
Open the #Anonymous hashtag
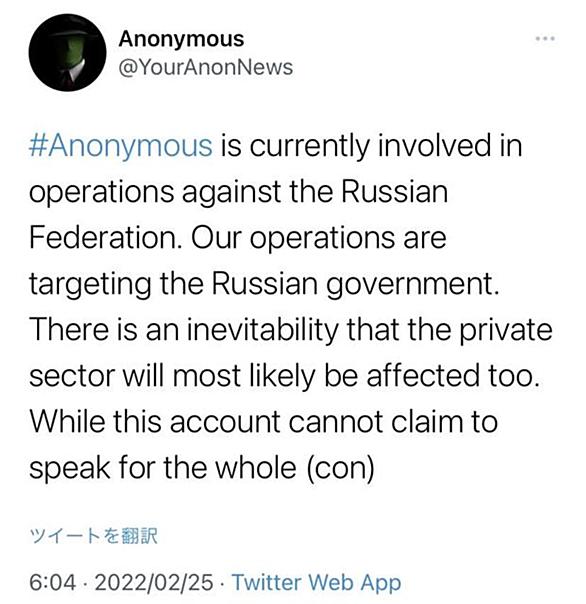[x=121, y=146]
